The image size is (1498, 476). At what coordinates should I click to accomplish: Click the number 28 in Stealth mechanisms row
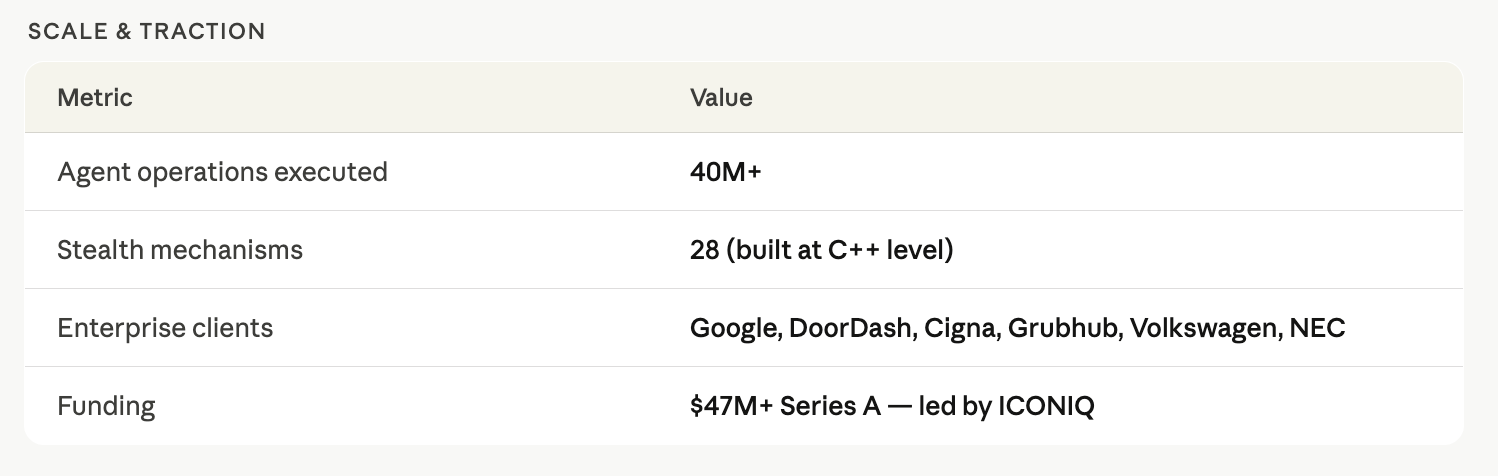coord(704,250)
